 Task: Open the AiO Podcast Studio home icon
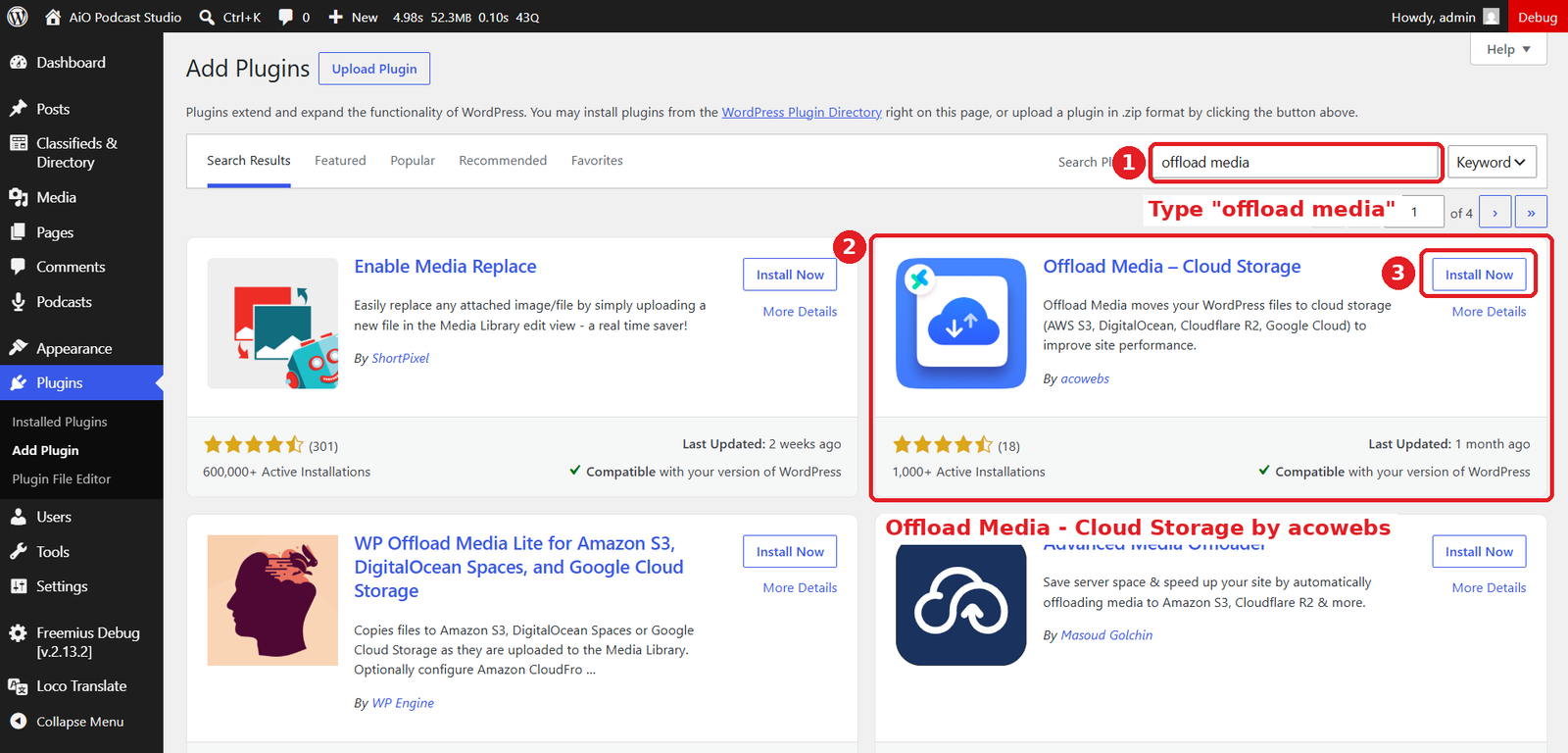[x=53, y=17]
